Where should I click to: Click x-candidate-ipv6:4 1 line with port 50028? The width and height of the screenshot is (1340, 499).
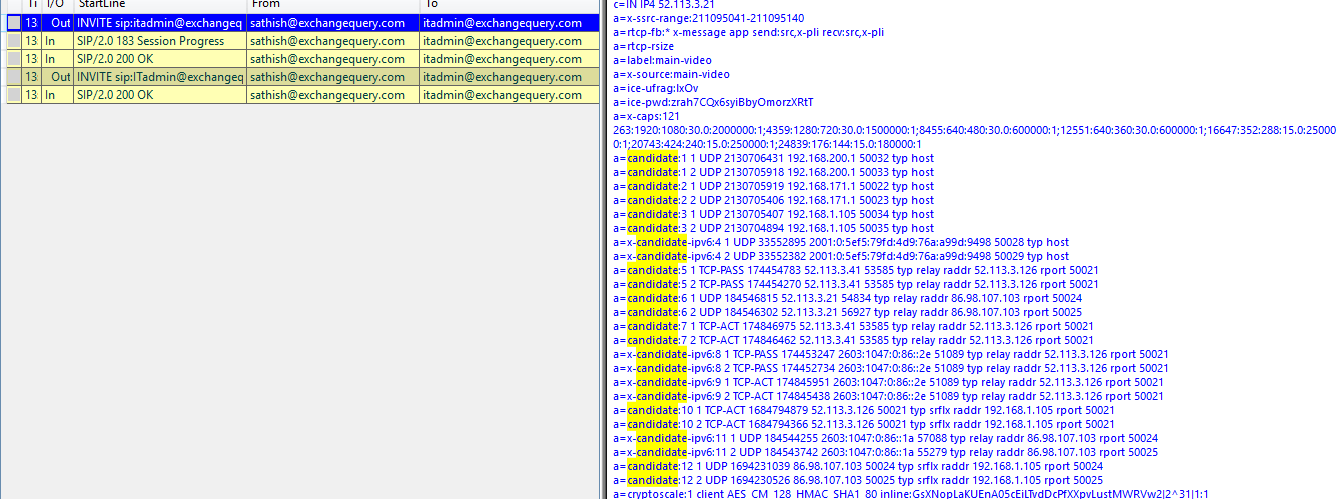pyautogui.click(x=841, y=242)
